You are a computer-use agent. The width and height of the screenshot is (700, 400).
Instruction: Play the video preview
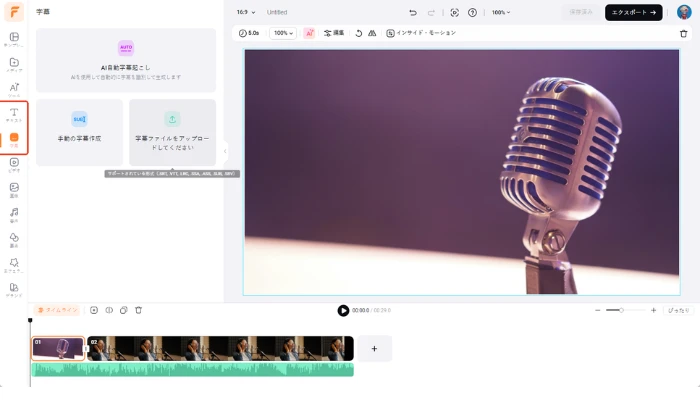pyautogui.click(x=343, y=310)
